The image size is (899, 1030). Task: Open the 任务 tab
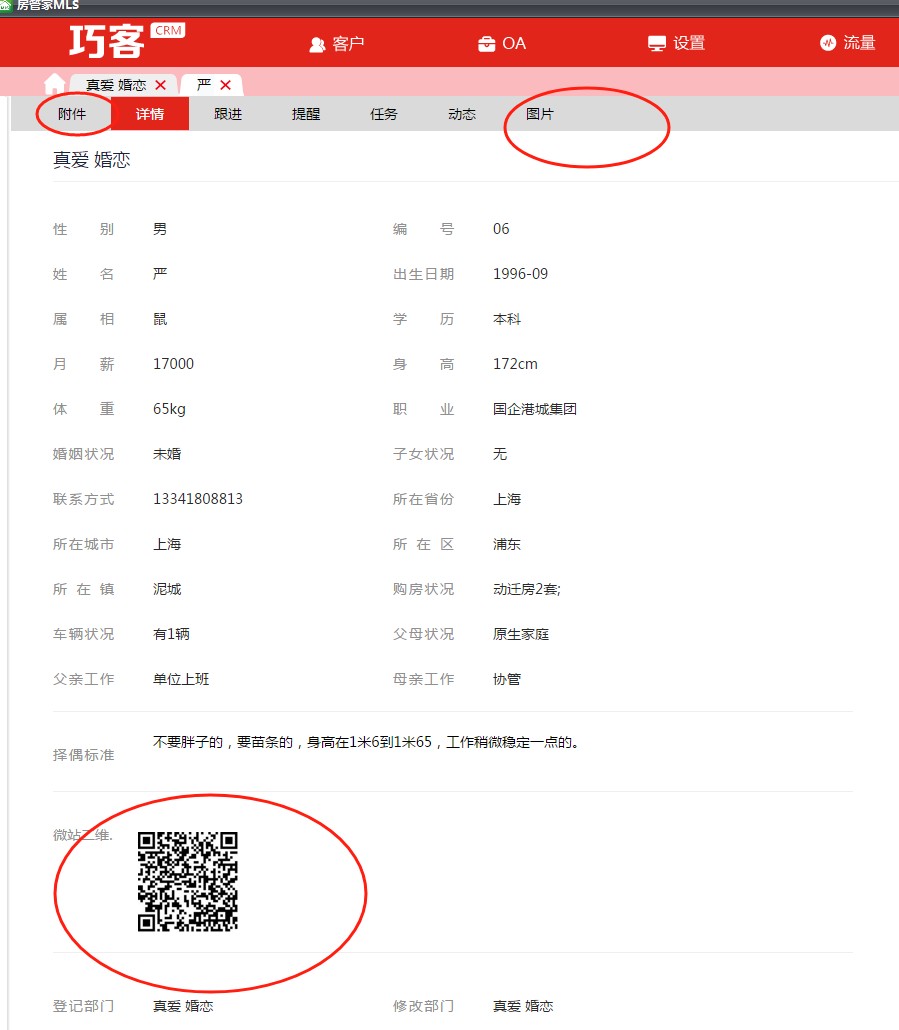click(384, 114)
